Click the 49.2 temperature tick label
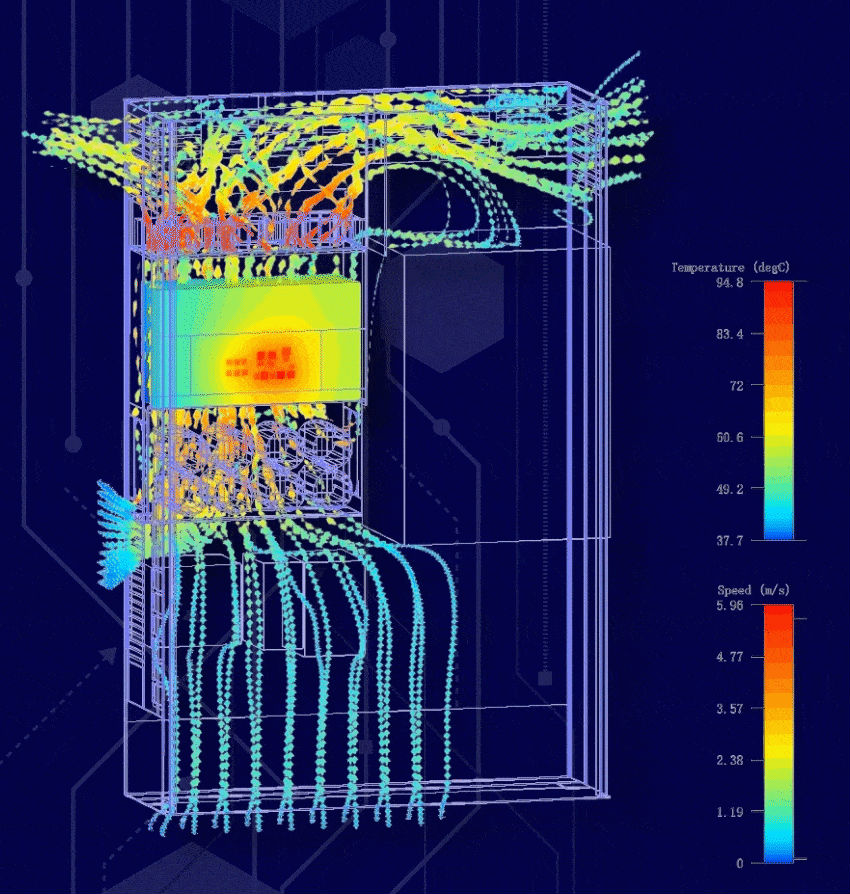This screenshot has height=894, width=850. (729, 489)
